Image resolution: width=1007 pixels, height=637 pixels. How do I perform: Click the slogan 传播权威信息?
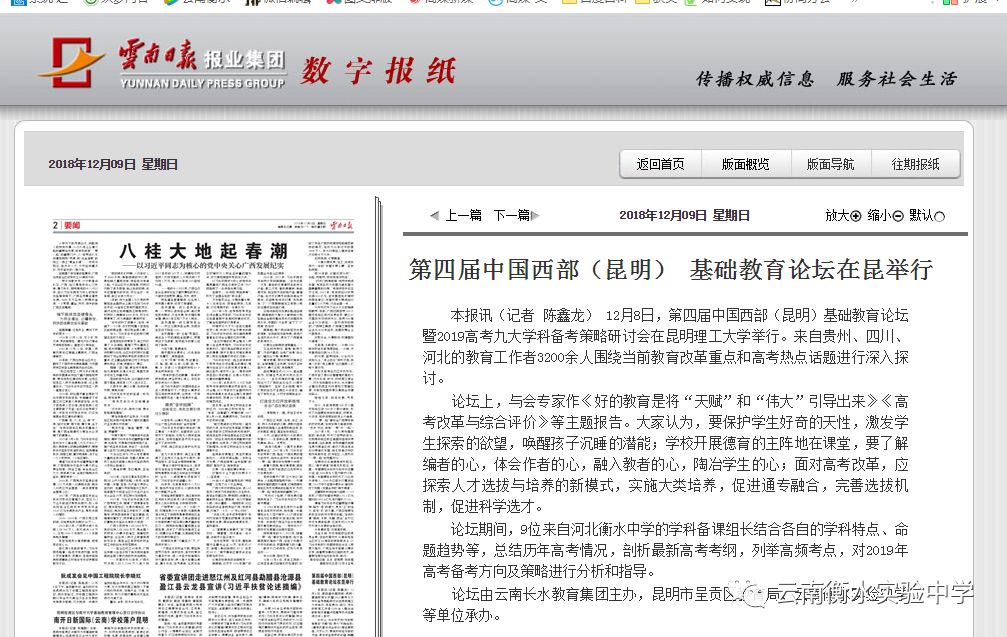click(755, 79)
